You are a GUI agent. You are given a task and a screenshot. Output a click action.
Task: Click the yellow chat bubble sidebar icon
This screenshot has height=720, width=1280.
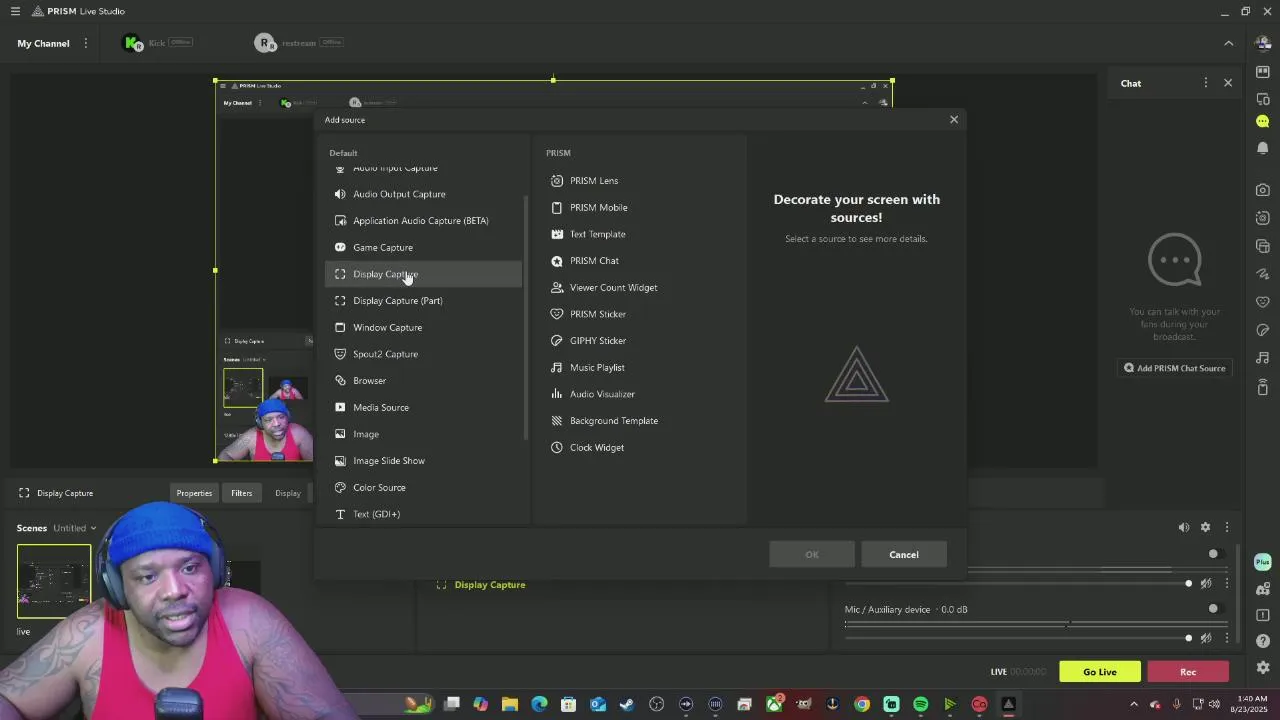tap(1263, 121)
